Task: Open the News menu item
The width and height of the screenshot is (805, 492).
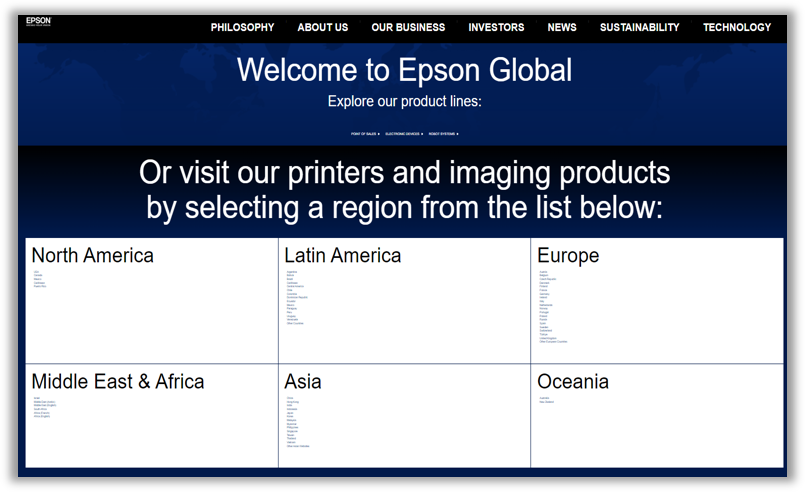Action: (x=562, y=27)
